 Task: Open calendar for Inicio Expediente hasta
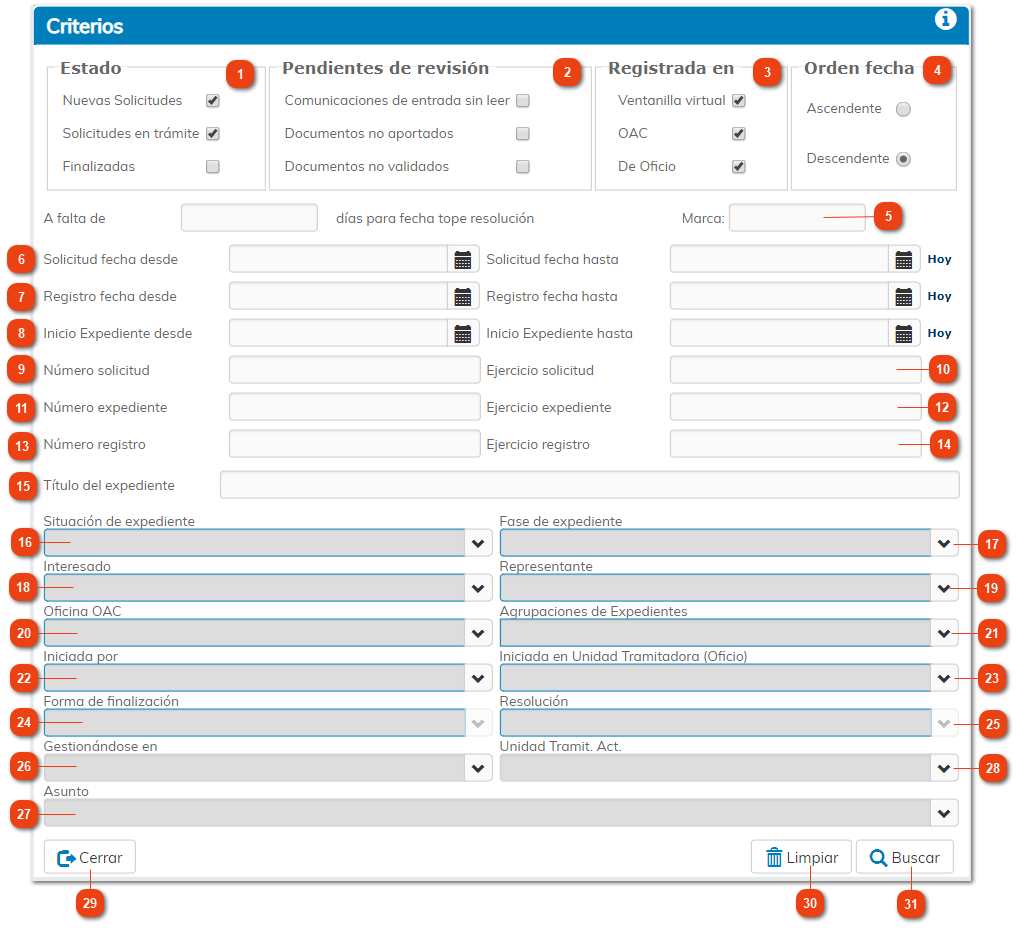pos(903,334)
